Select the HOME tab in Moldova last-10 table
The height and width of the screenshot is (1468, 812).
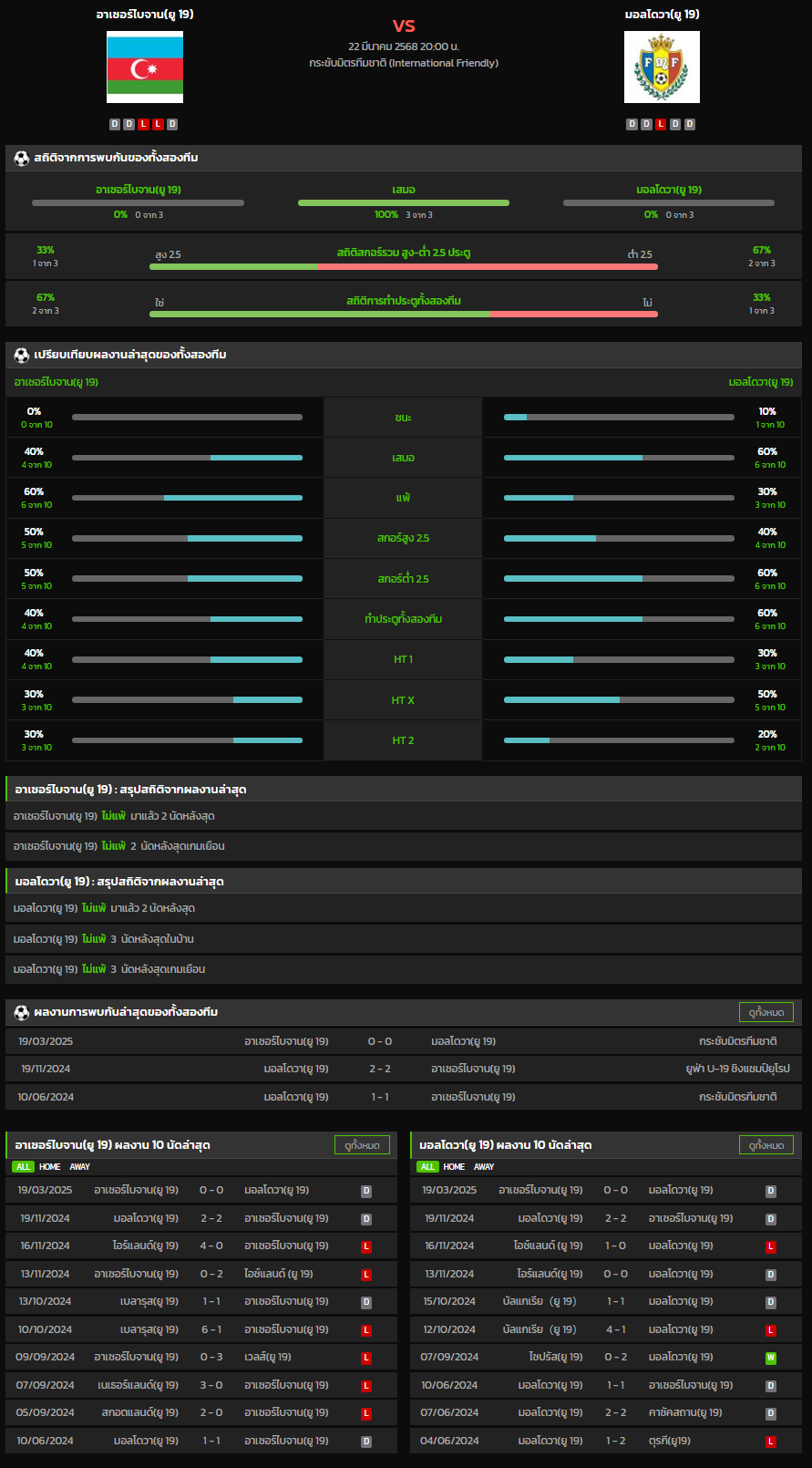[x=454, y=1167]
